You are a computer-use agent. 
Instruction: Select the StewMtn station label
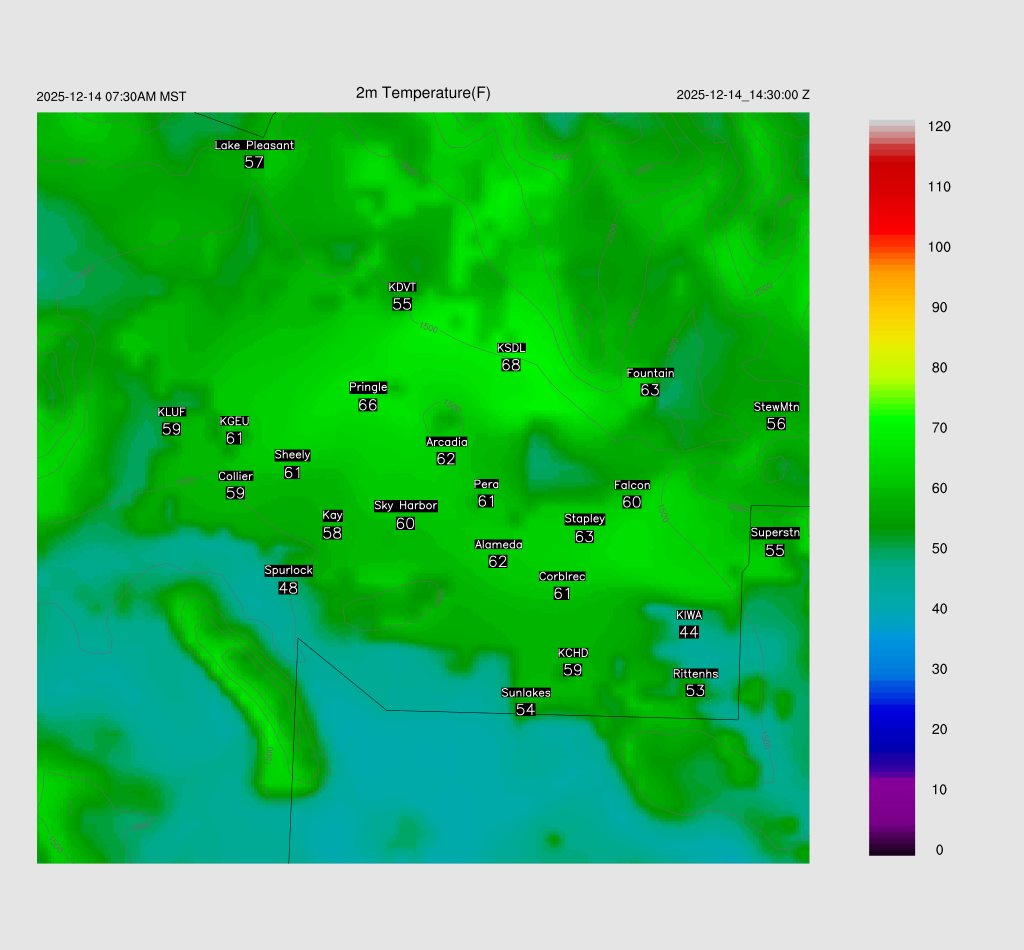tap(776, 407)
